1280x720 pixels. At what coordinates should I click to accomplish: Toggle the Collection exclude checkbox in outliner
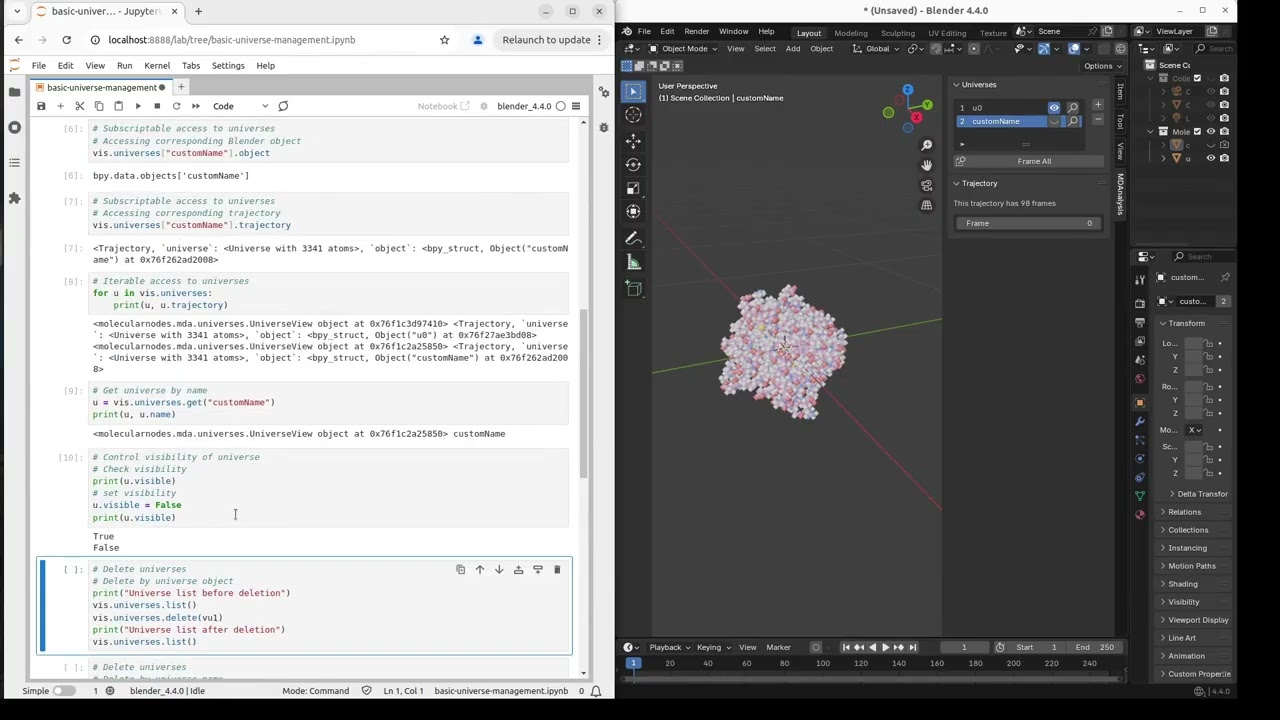coord(1198,78)
